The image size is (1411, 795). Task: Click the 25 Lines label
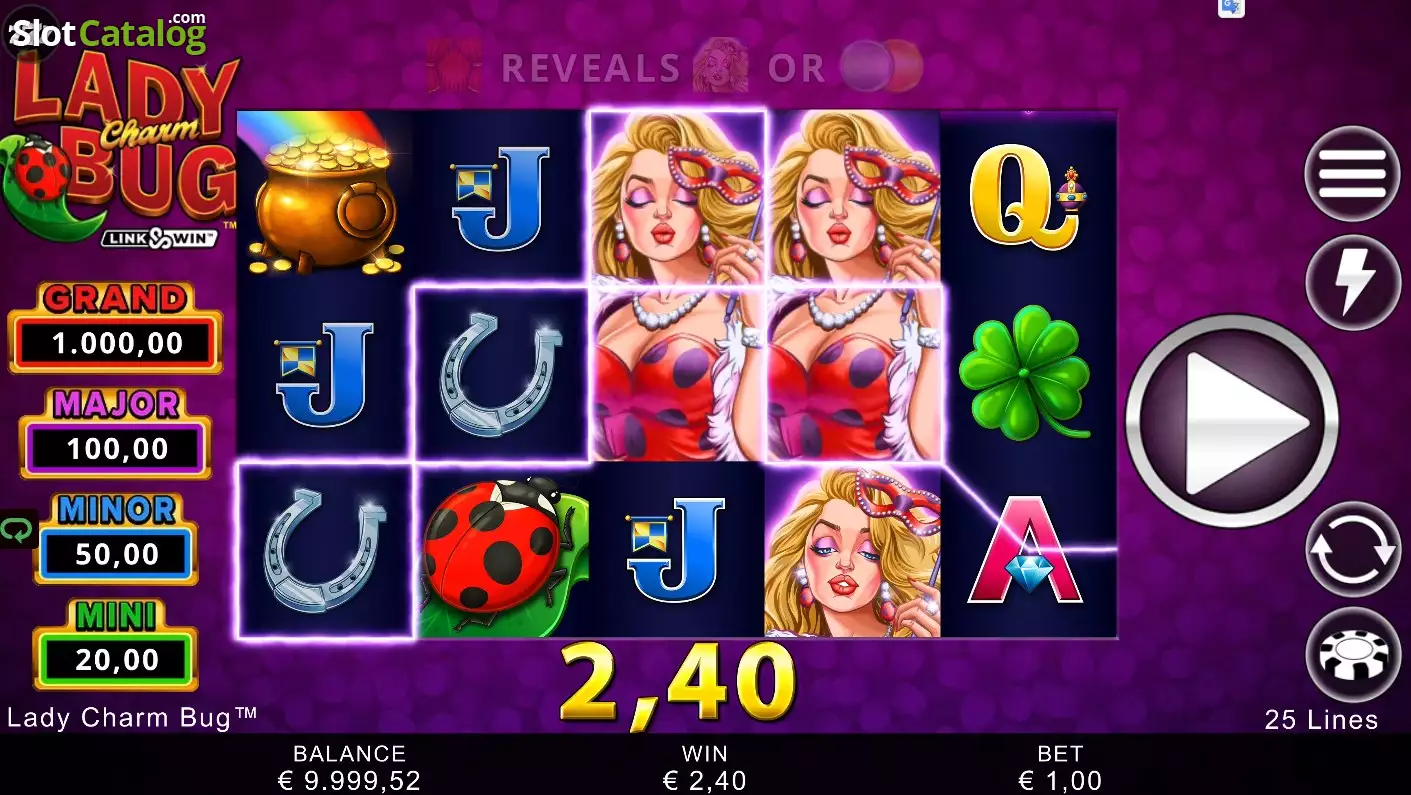[1321, 720]
